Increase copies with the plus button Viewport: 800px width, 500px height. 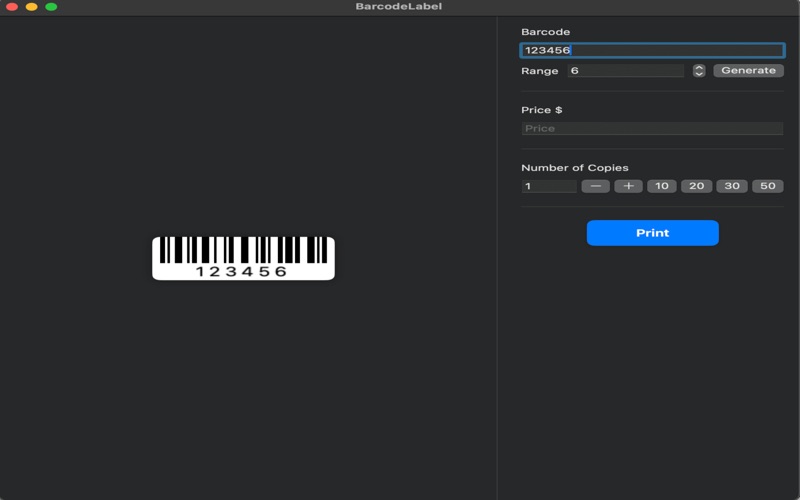[628, 186]
